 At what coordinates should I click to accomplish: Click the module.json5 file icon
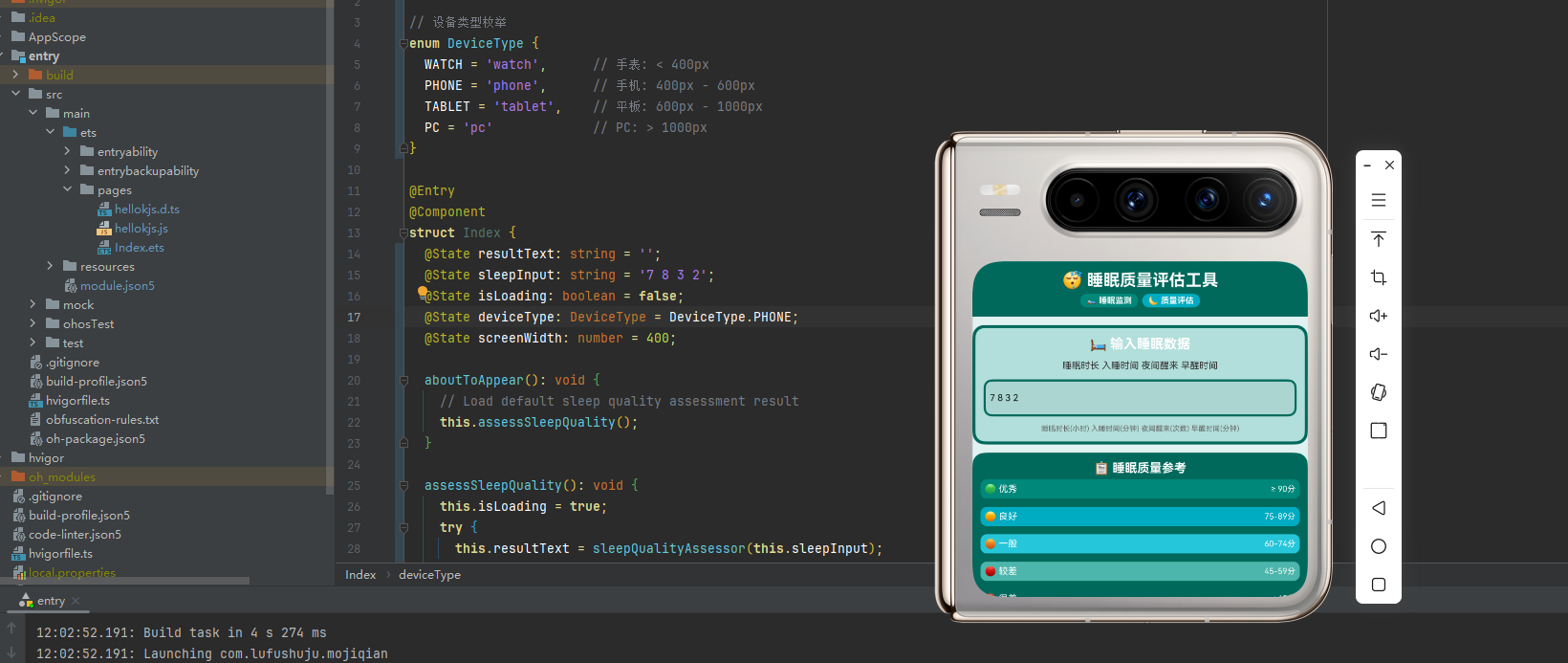tap(70, 286)
